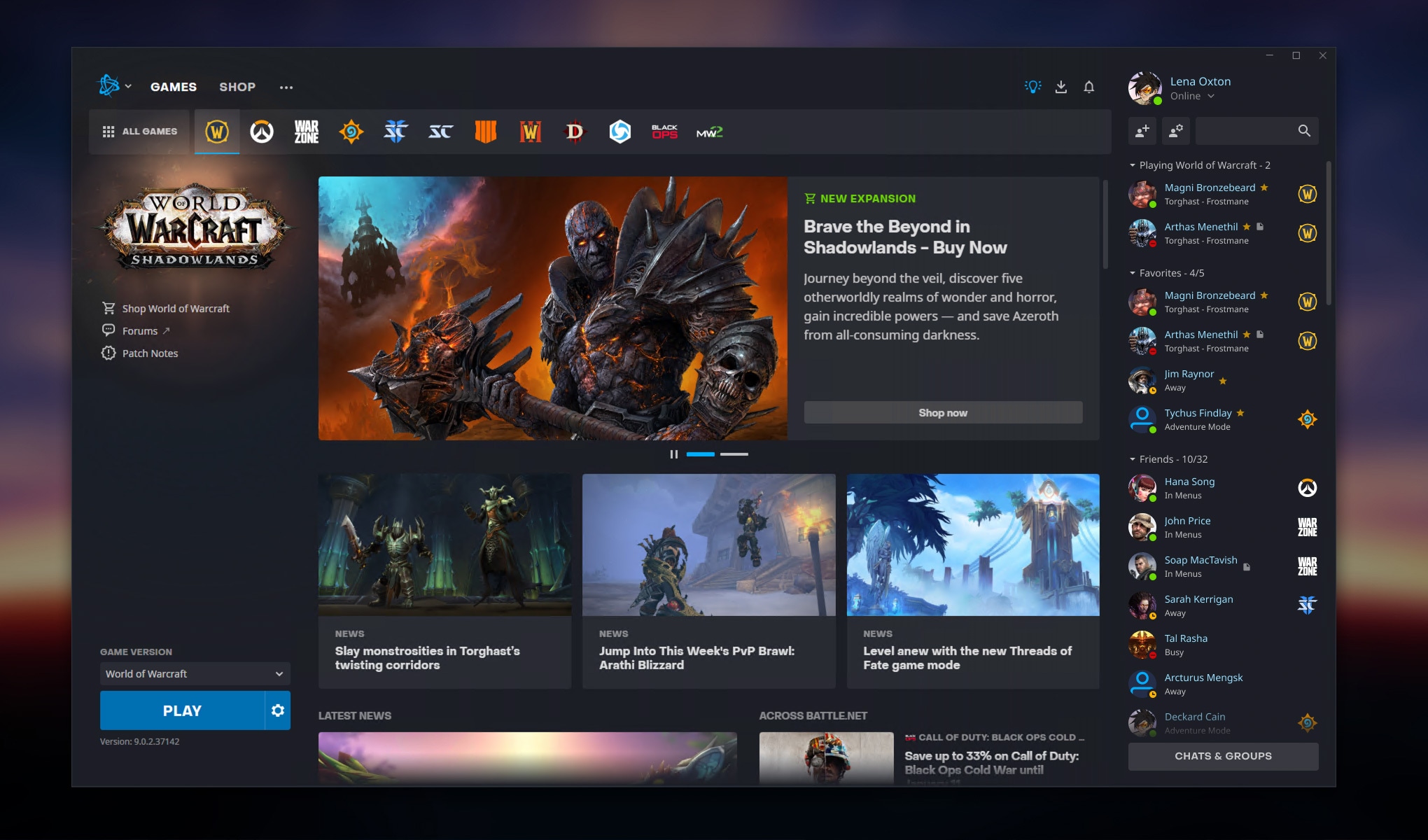Click the Diablo icon in the game bar

(x=573, y=131)
